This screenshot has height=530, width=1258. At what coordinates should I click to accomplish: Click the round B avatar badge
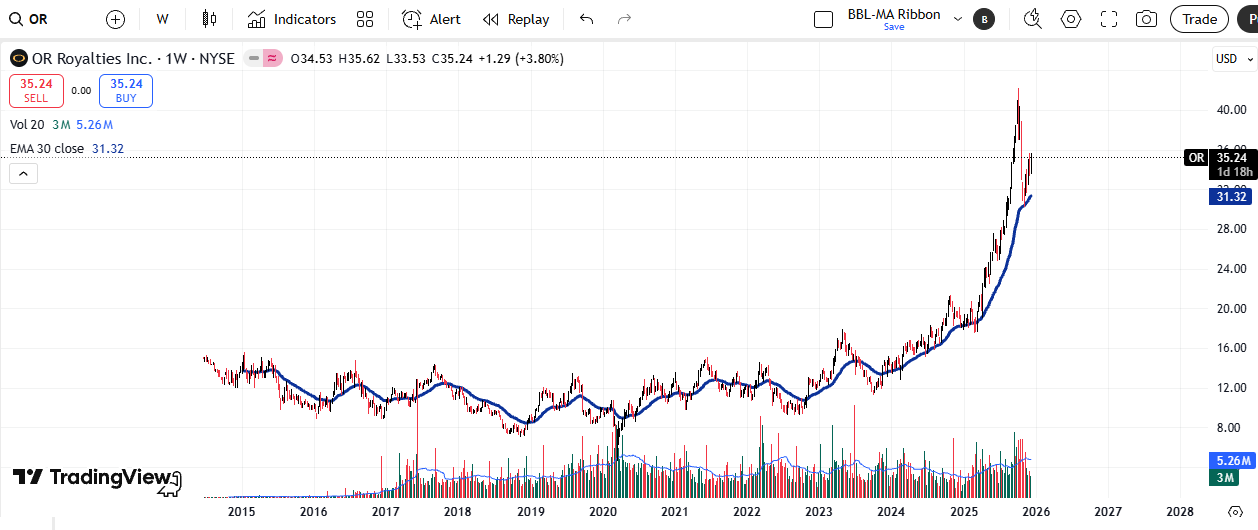984,19
